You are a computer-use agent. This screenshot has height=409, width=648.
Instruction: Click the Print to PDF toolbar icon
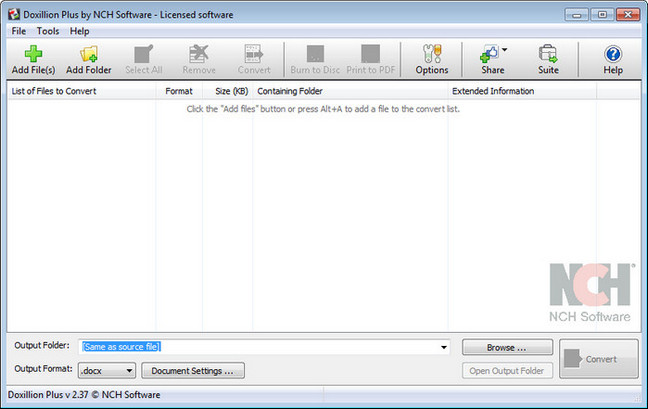pyautogui.click(x=370, y=54)
